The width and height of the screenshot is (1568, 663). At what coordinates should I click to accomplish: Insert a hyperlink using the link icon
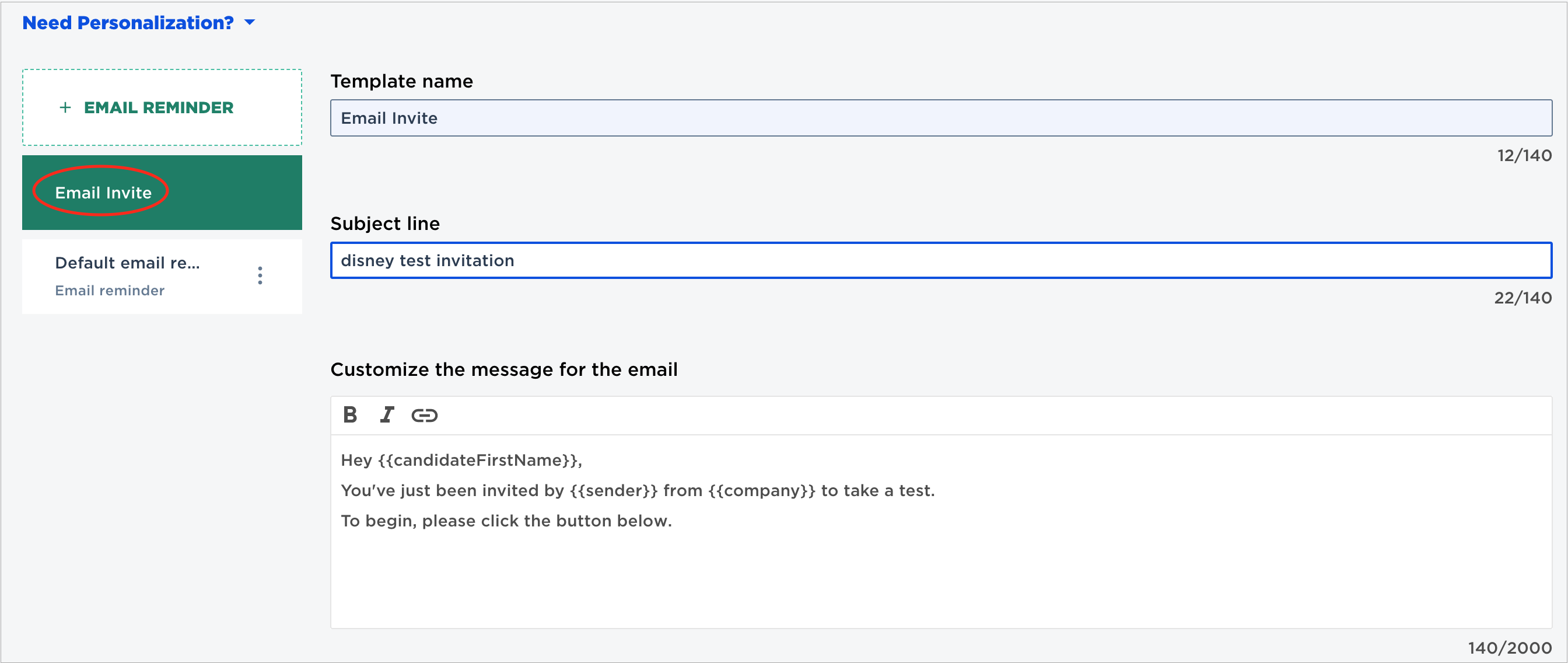coord(425,415)
